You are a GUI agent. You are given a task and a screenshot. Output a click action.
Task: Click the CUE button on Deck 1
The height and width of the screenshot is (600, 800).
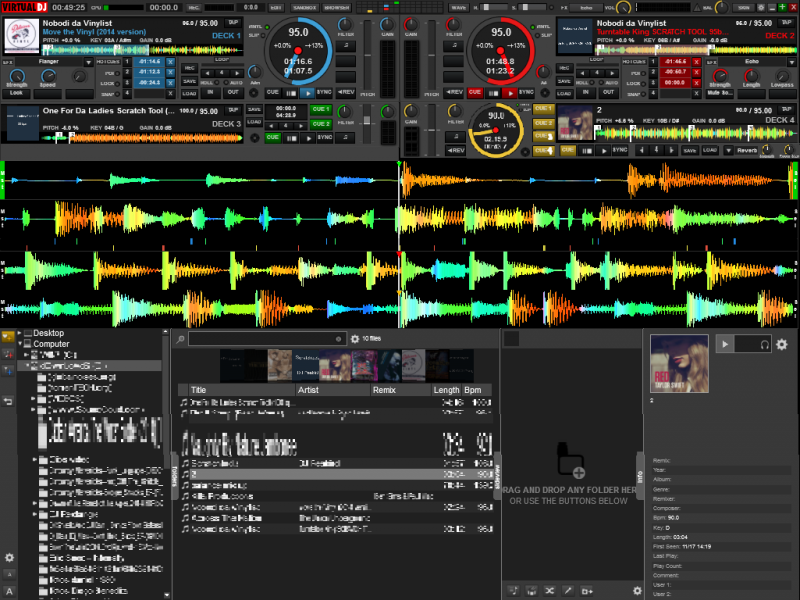pyautogui.click(x=273, y=92)
